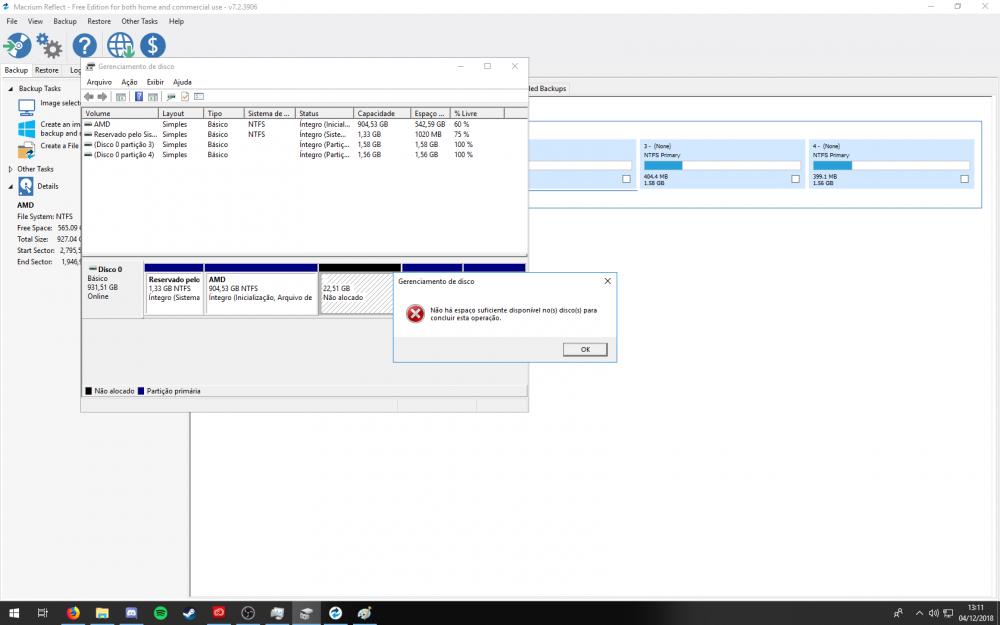Sort by the Capacidade column header
1000x625 pixels.
coord(382,114)
